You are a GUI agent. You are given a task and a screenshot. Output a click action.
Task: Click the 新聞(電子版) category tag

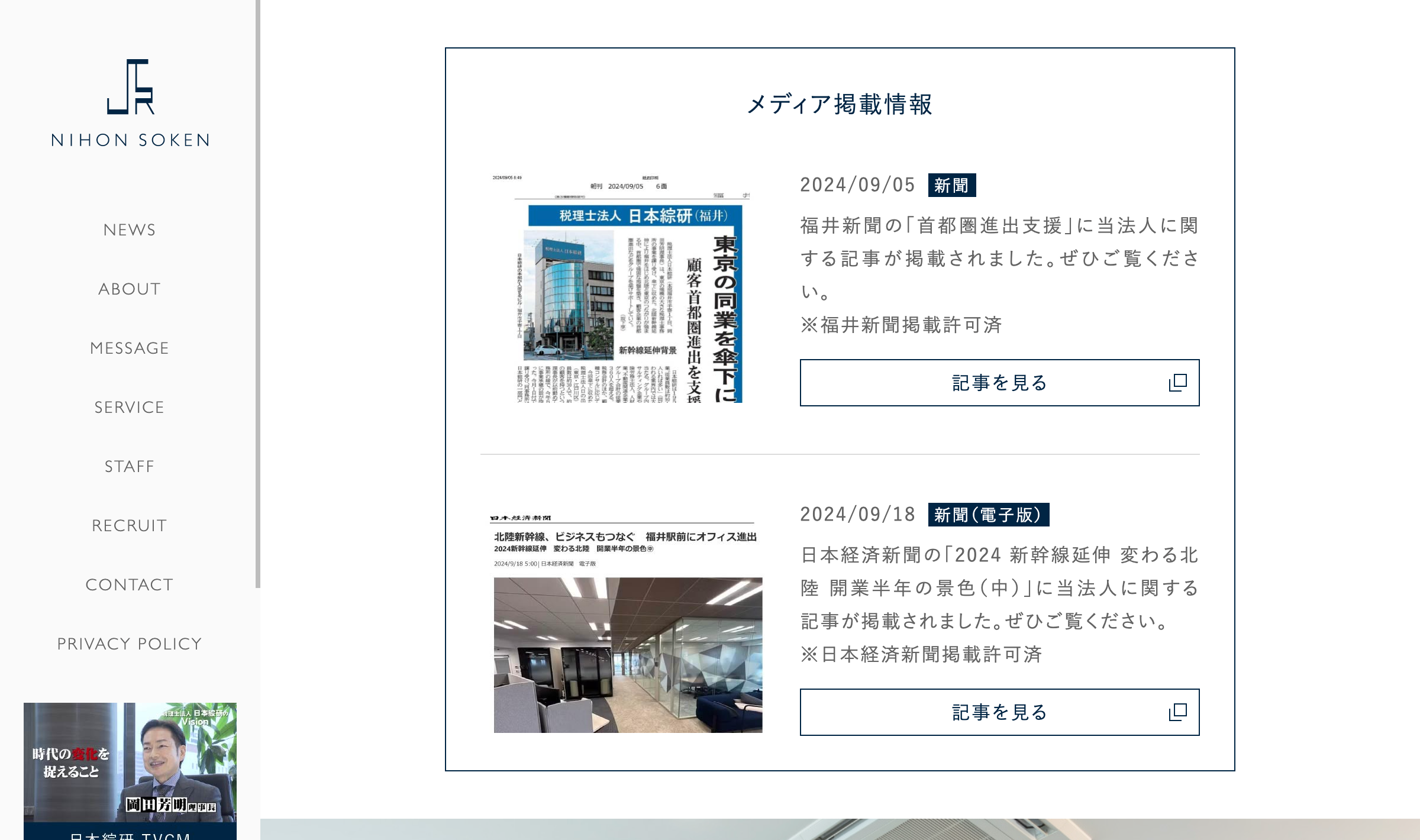coord(988,515)
